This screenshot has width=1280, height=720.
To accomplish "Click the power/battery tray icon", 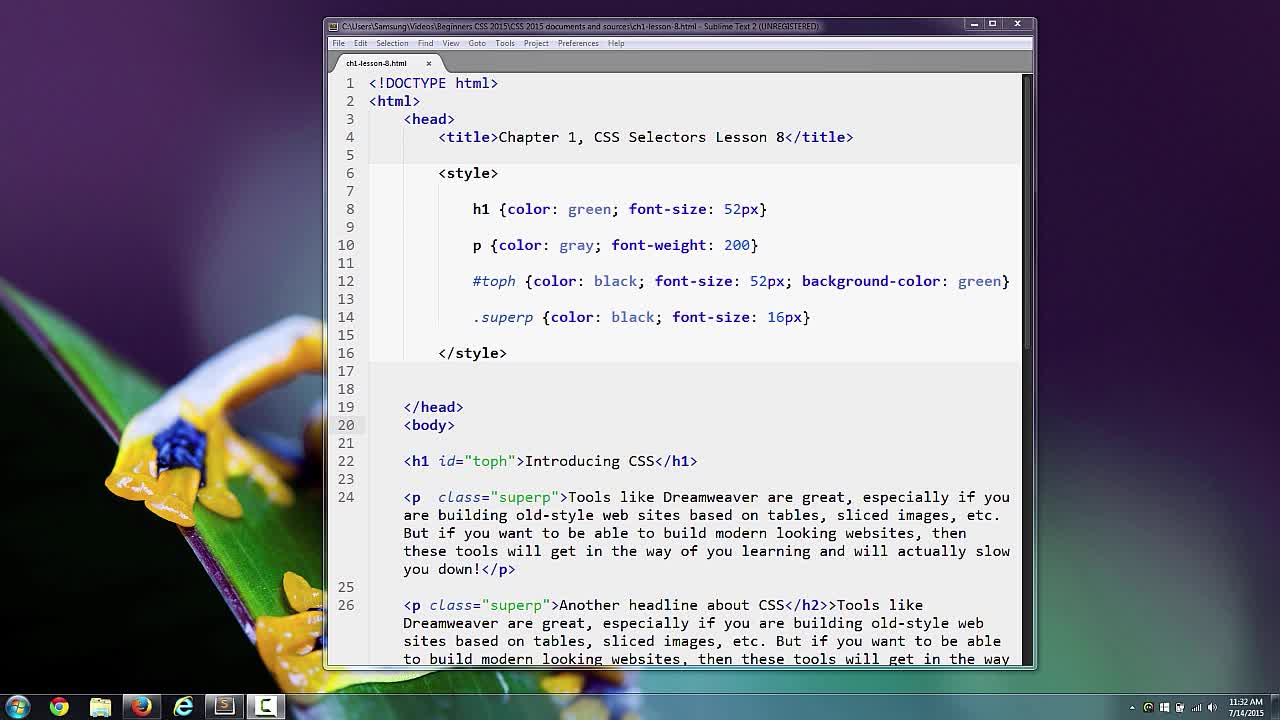I will pos(1180,708).
